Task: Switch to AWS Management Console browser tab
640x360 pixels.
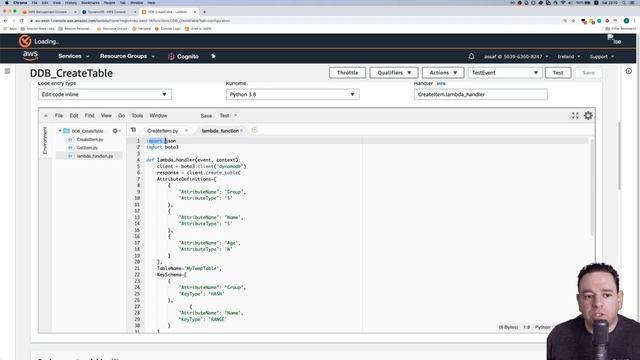Action: [x=48, y=12]
